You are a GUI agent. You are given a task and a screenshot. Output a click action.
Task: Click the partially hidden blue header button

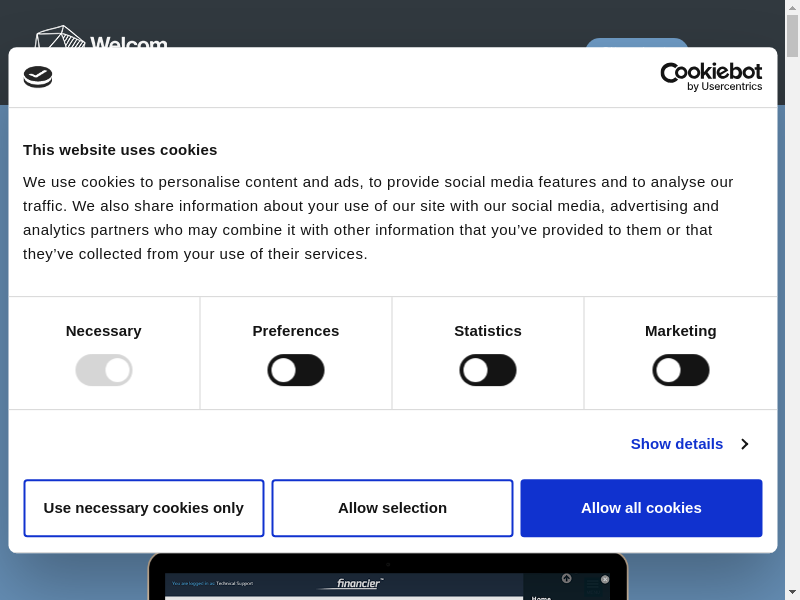pos(637,42)
